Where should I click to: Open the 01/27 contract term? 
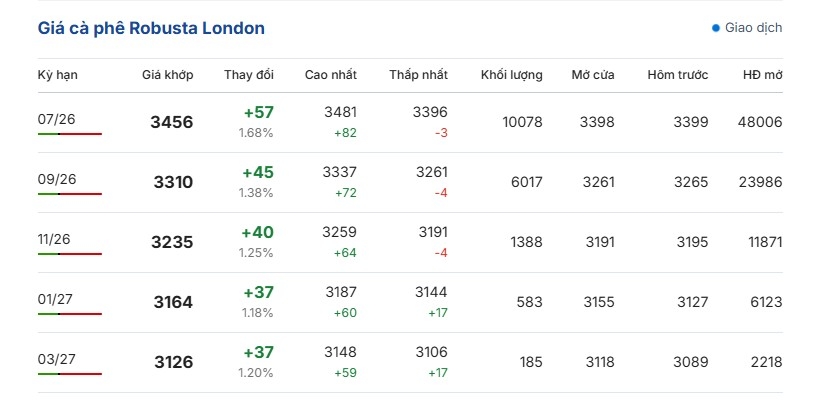(55, 299)
